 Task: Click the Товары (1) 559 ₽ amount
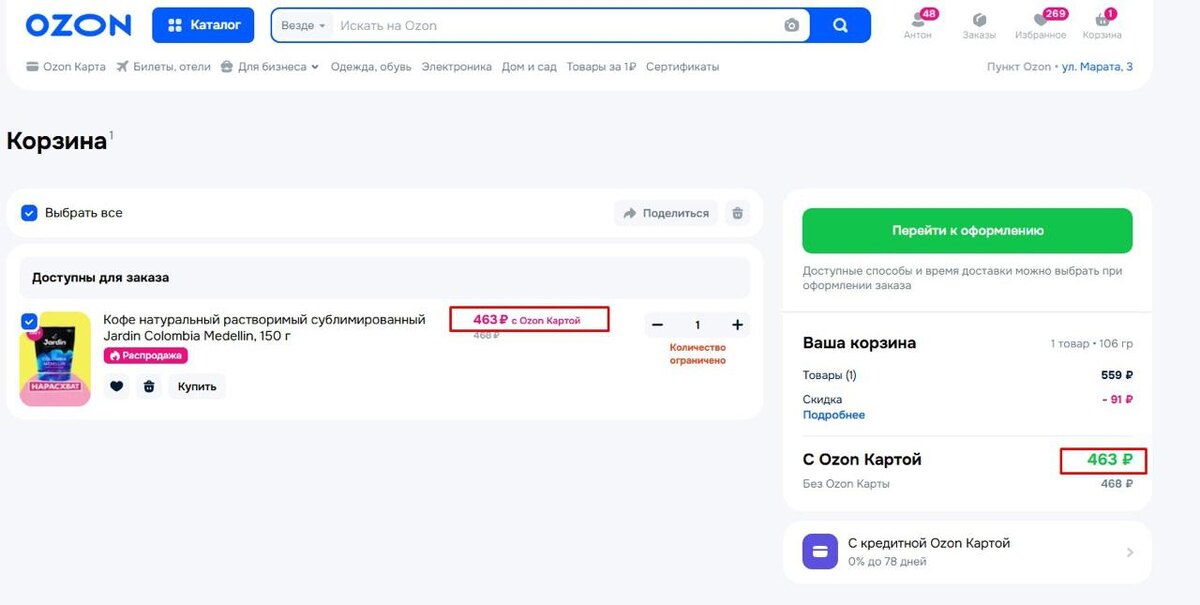point(1117,376)
